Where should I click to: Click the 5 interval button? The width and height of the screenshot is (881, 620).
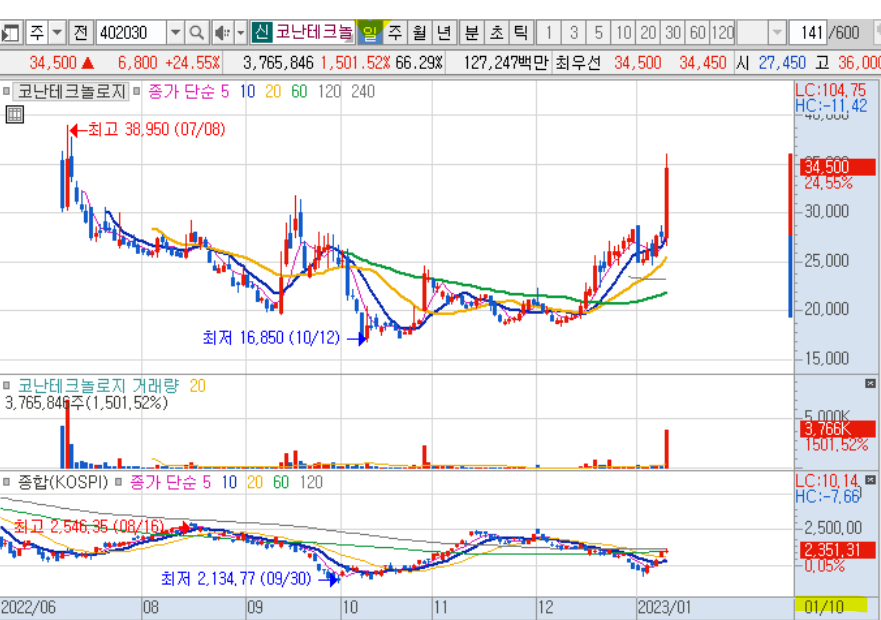point(598,33)
